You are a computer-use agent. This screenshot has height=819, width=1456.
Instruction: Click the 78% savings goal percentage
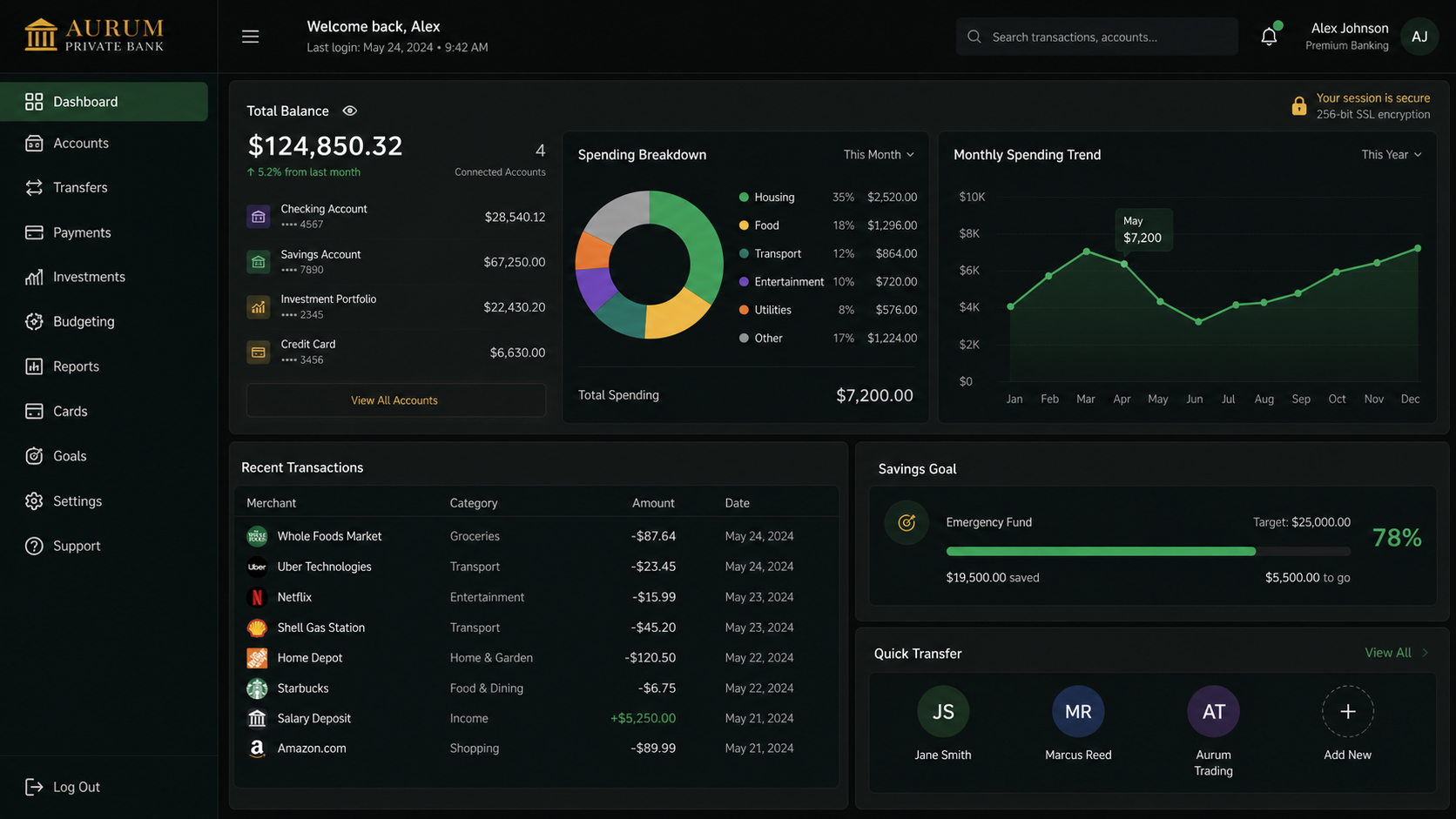pos(1397,538)
